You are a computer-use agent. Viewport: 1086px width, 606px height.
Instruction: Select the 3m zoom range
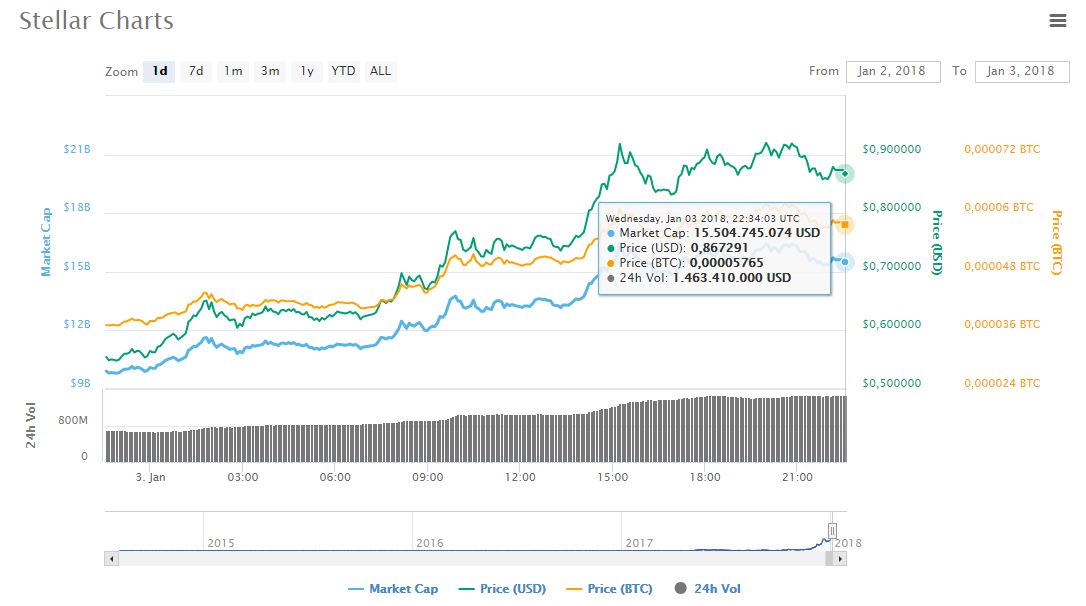pyautogui.click(x=270, y=71)
